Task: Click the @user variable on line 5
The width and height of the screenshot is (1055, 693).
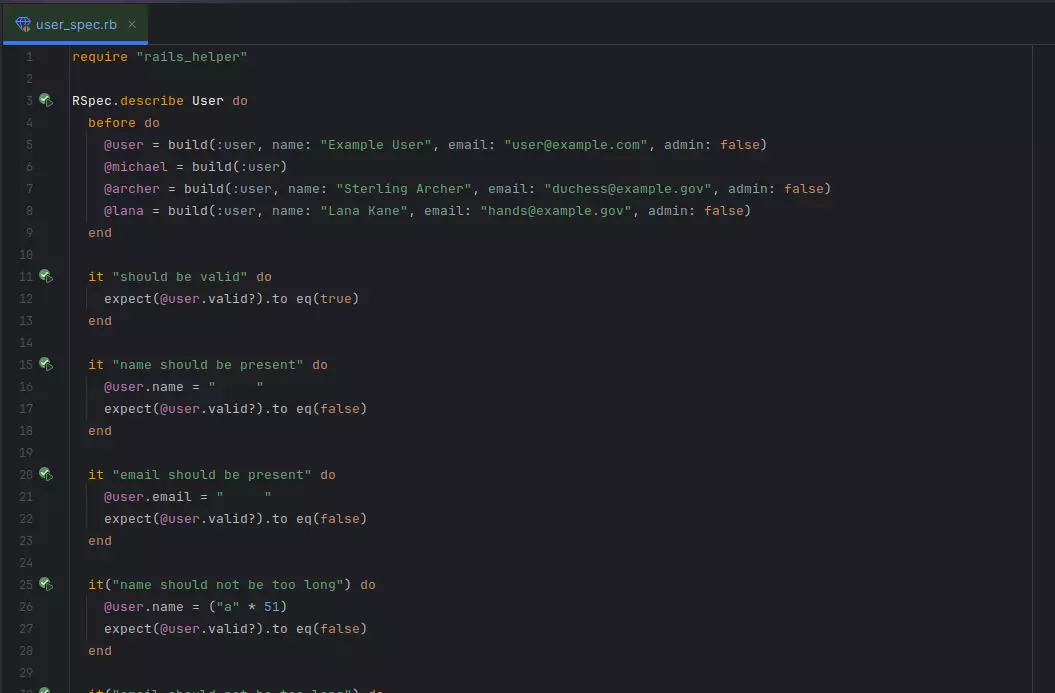Action: [123, 144]
